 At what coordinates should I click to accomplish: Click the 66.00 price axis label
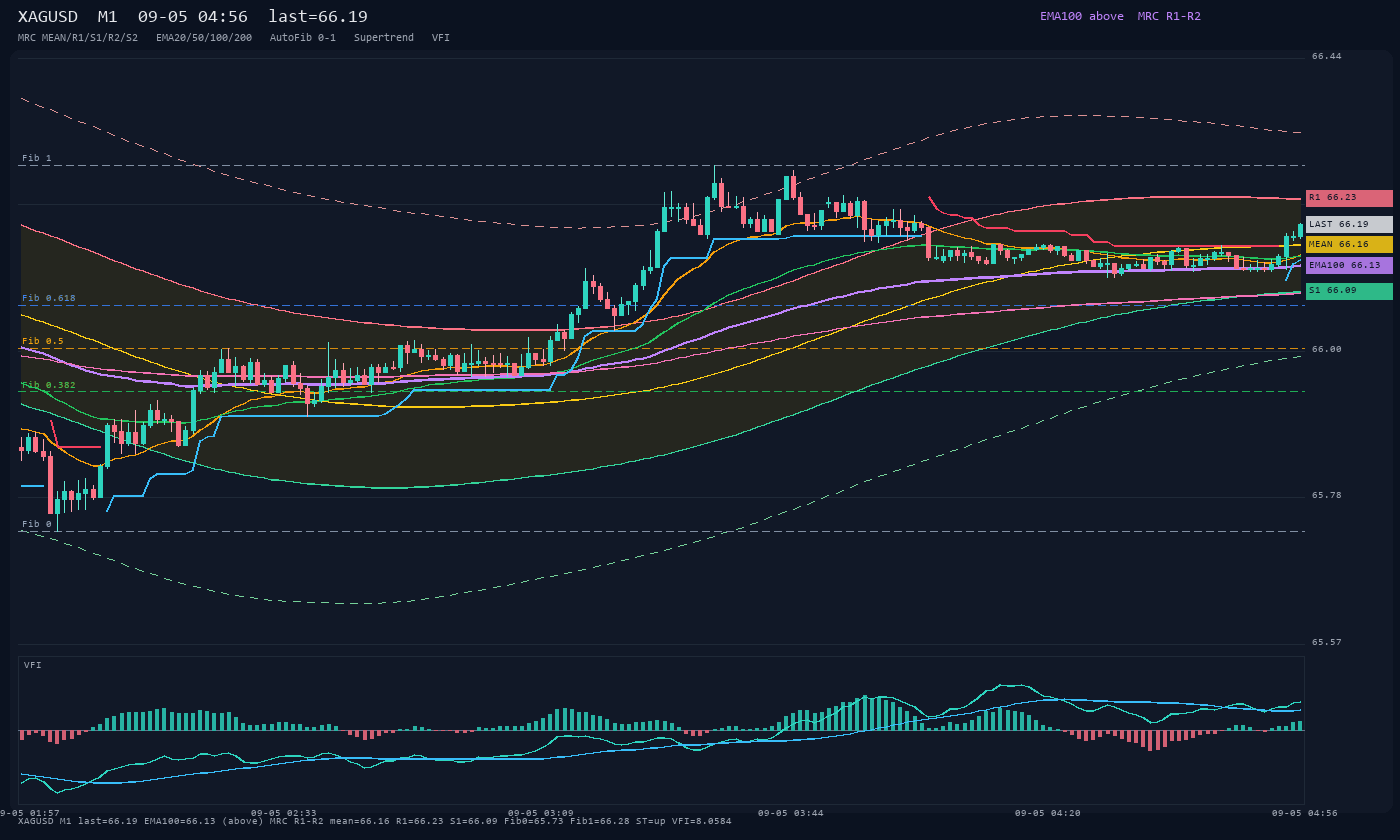click(1327, 349)
